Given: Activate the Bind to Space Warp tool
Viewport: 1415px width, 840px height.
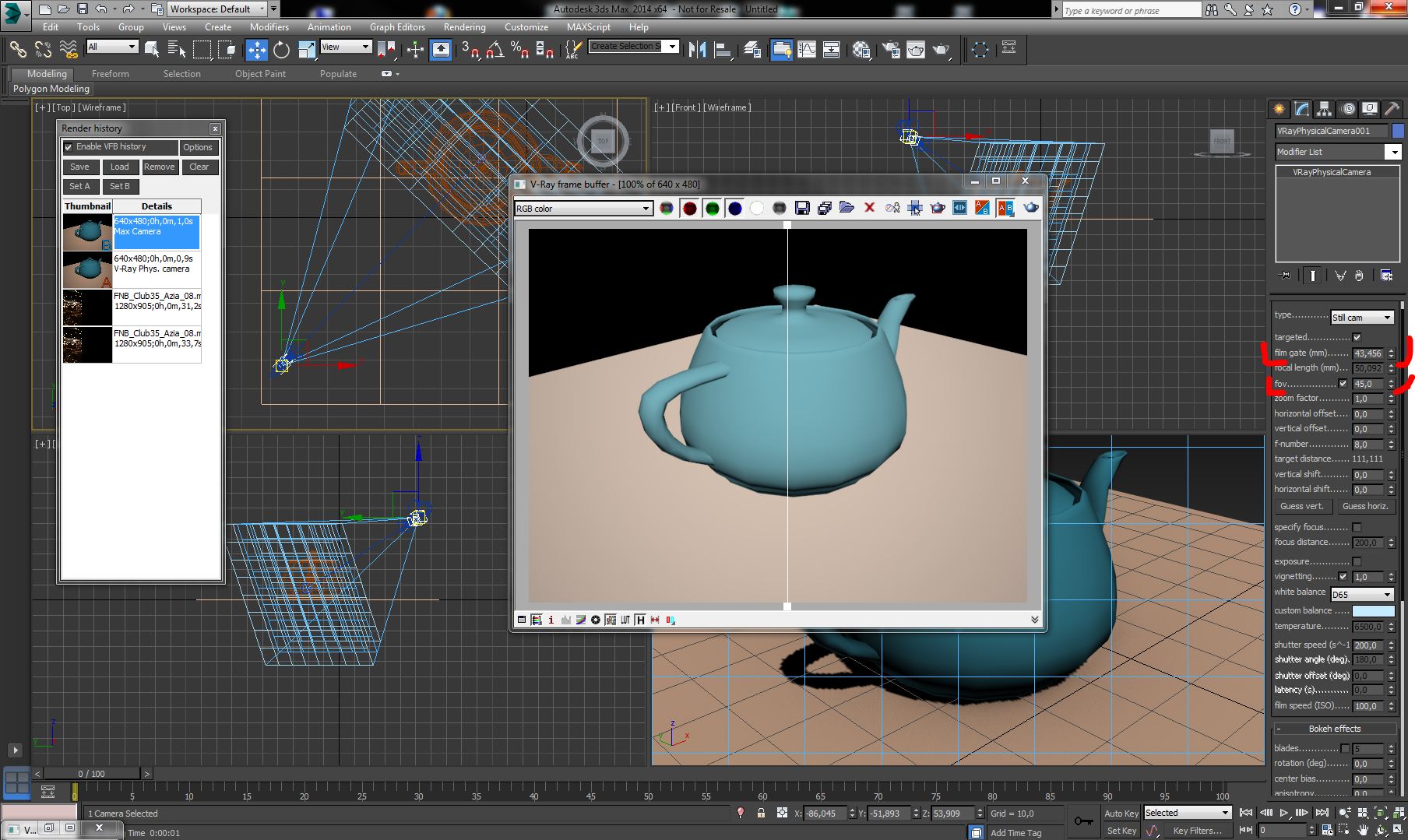Looking at the screenshot, I should click(69, 49).
